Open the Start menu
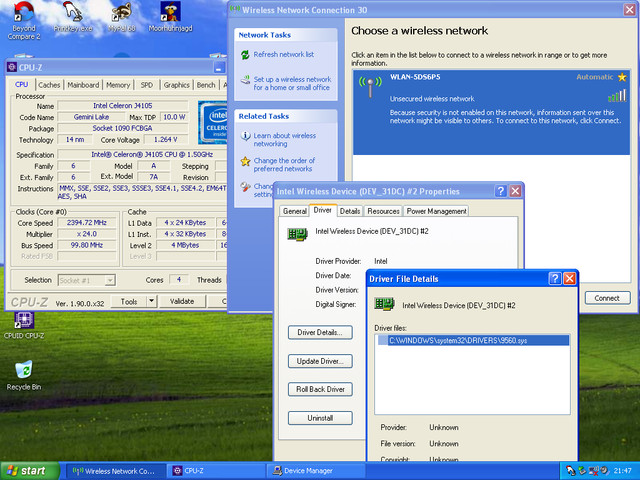This screenshot has width=640, height=480. (x=29, y=471)
